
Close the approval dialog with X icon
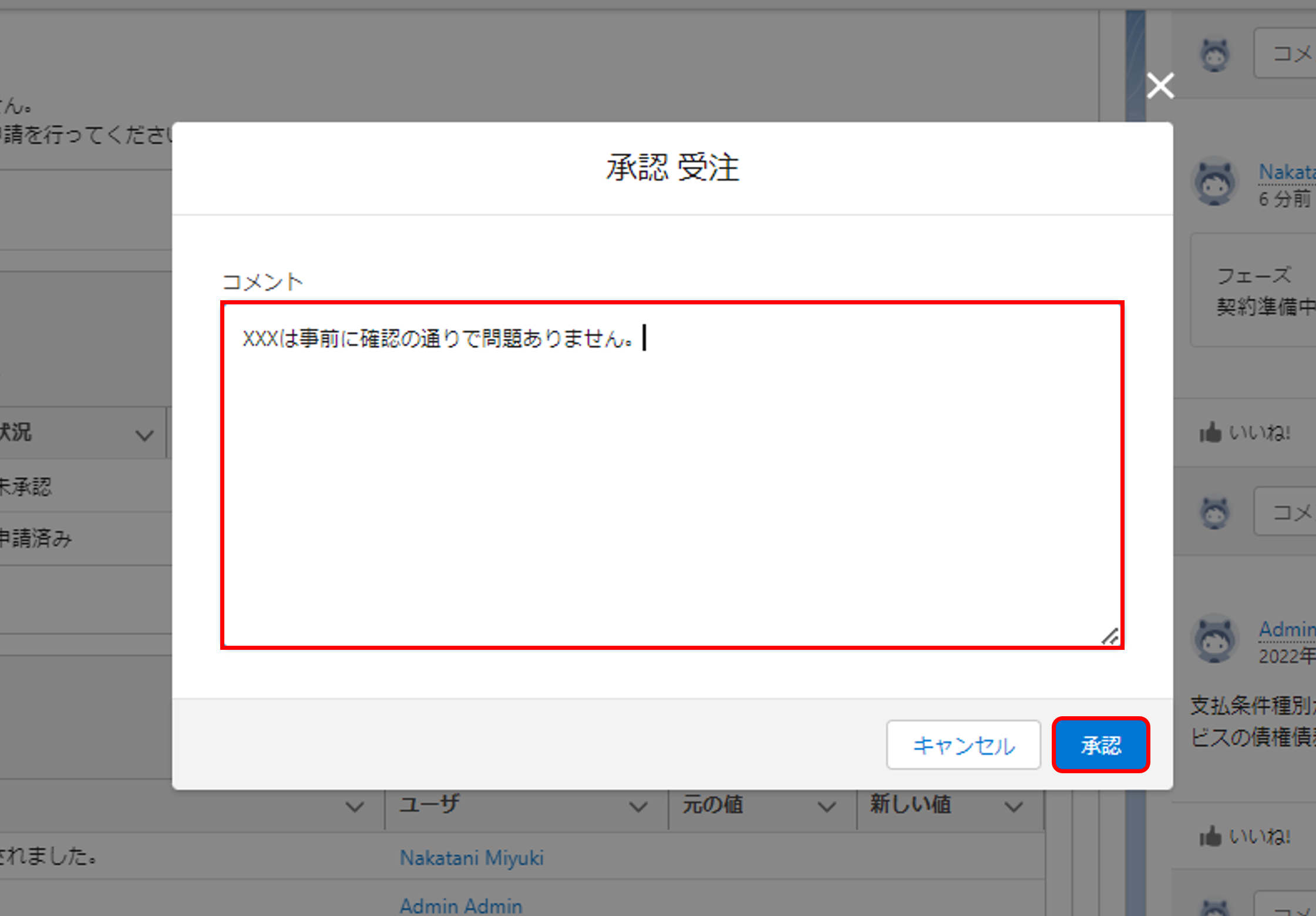(1160, 86)
